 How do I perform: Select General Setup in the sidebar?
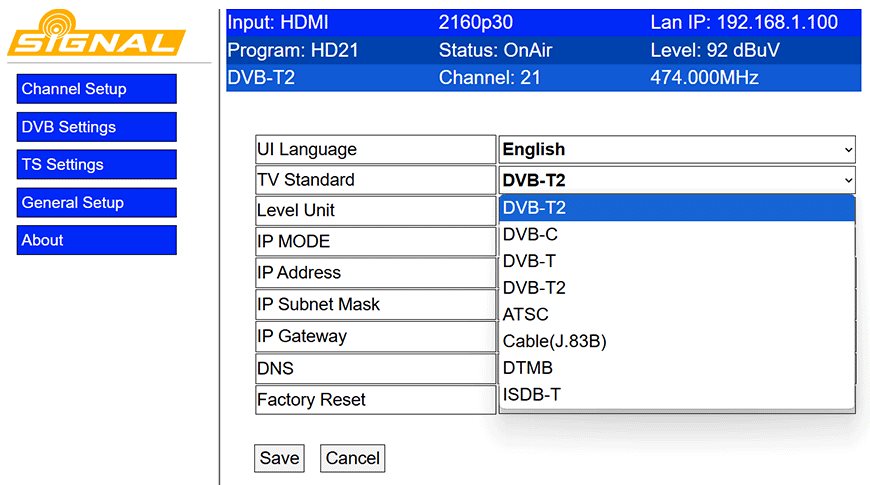(96, 203)
